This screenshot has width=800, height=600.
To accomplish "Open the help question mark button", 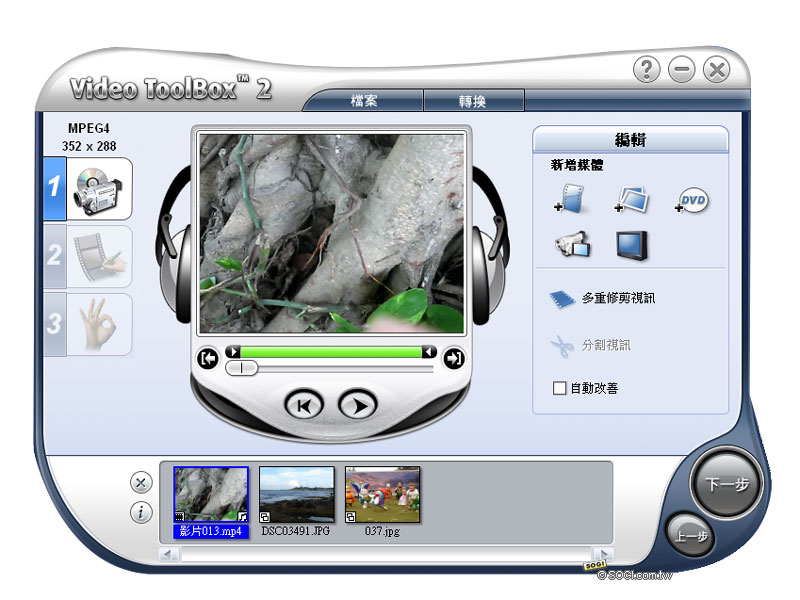I will [x=646, y=69].
